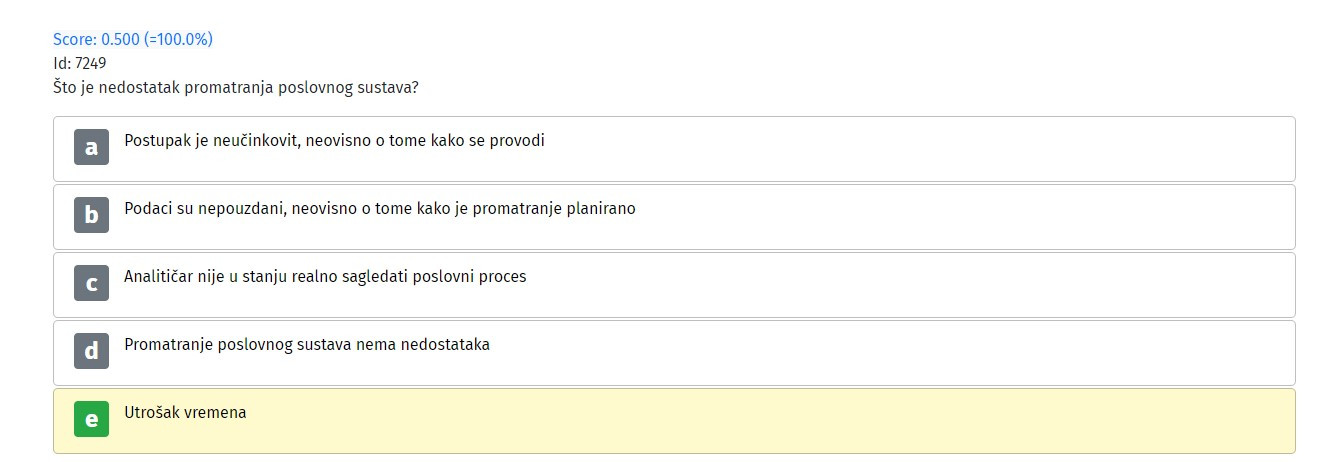Image resolution: width=1336 pixels, height=462 pixels.
Task: Click the 'Utrošak vremena' answer text
Action: coord(185,413)
